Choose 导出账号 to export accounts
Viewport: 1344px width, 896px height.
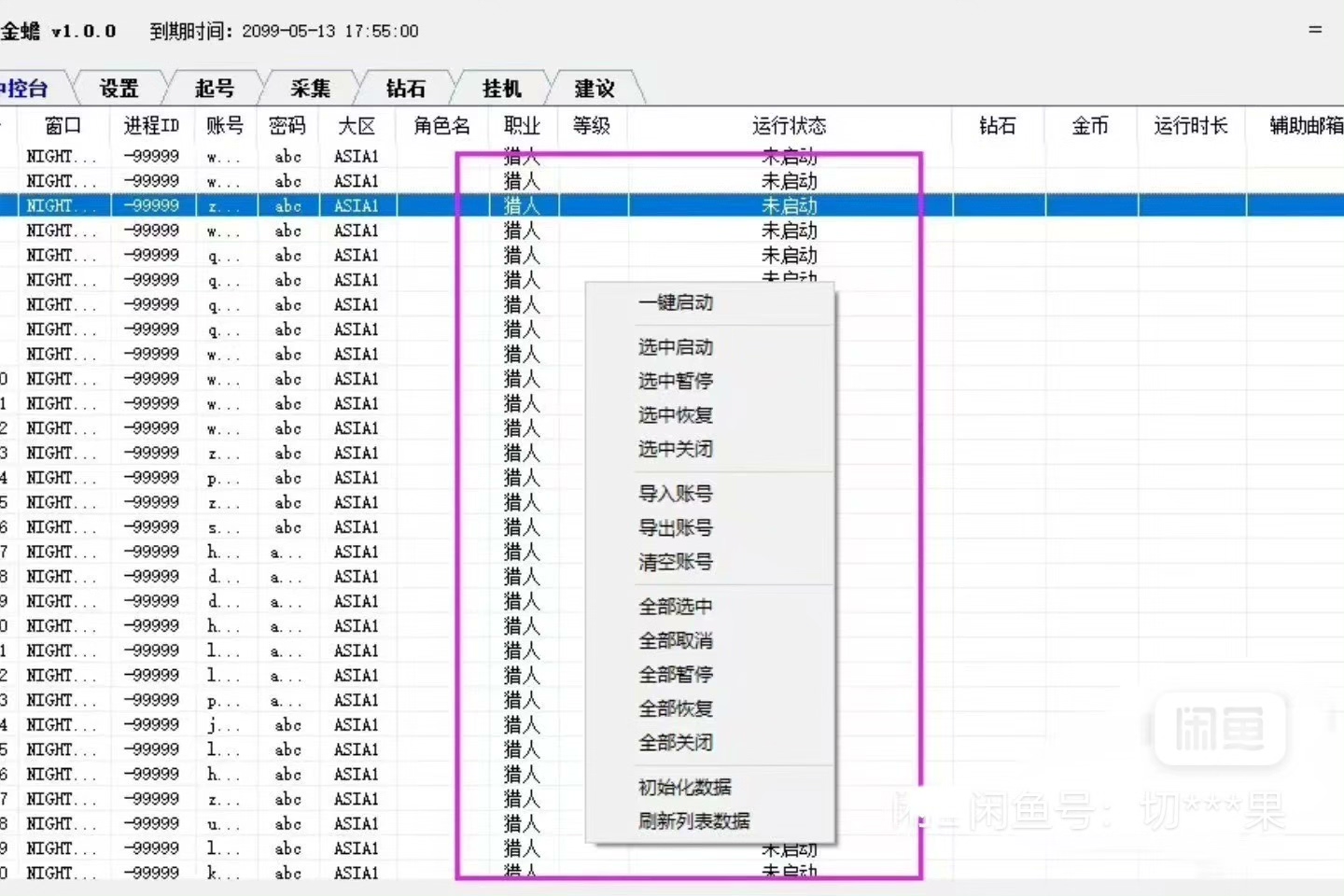coord(676,527)
